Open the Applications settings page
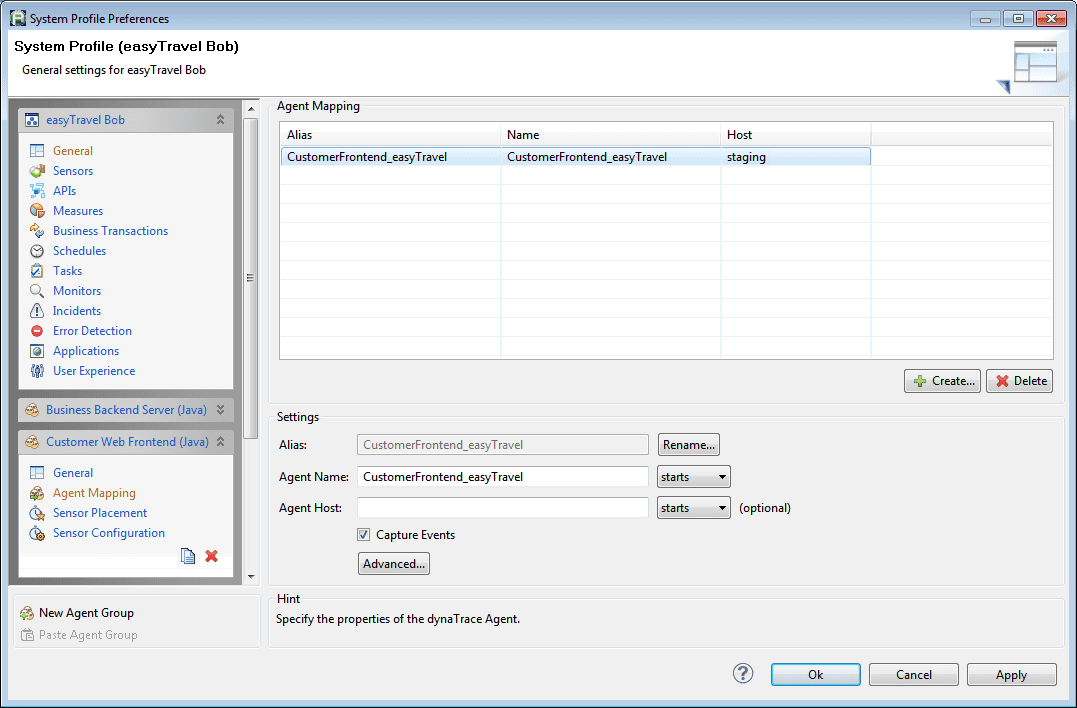Screen dimensions: 1077x708 tap(86, 350)
